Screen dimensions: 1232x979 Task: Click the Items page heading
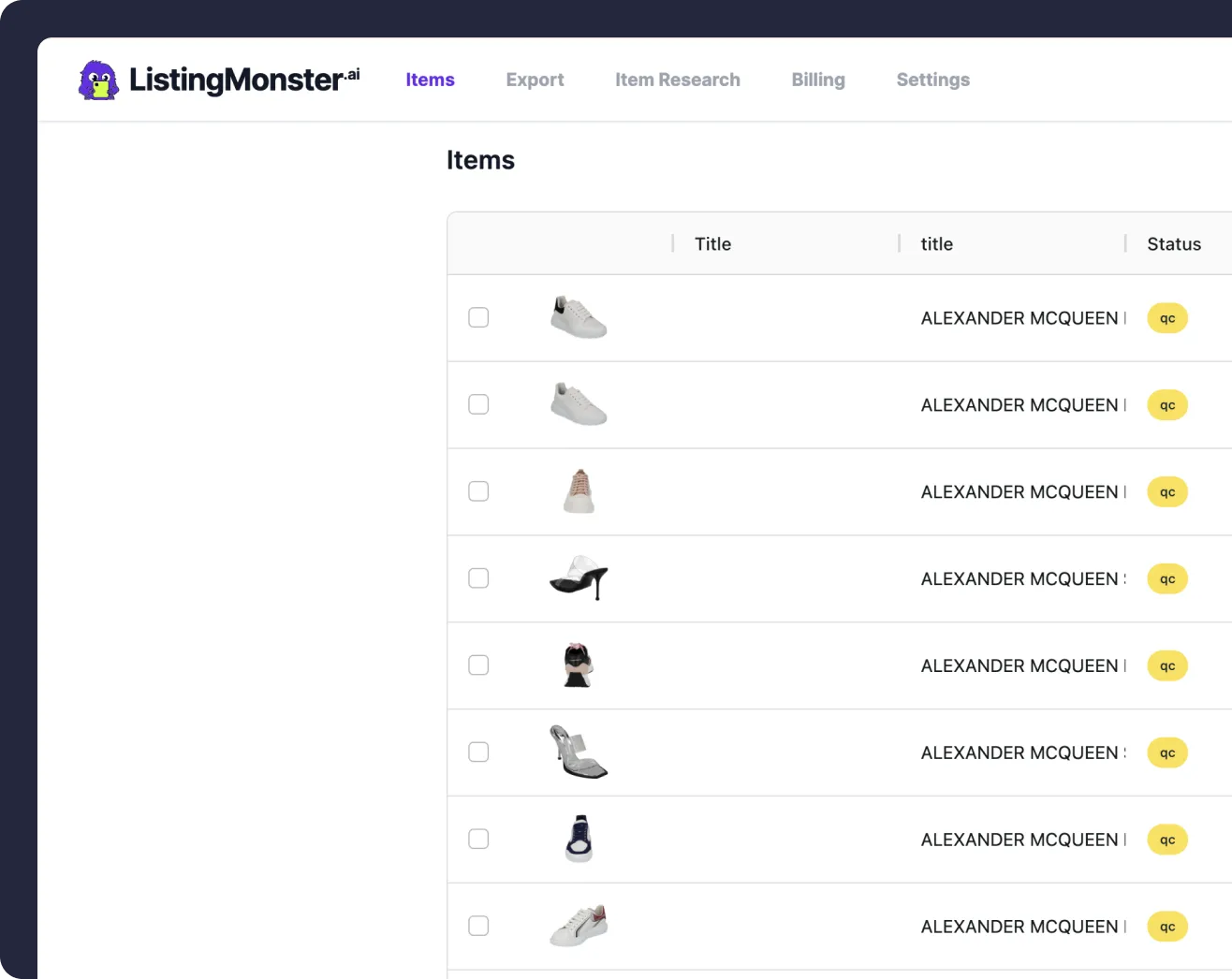(x=480, y=160)
